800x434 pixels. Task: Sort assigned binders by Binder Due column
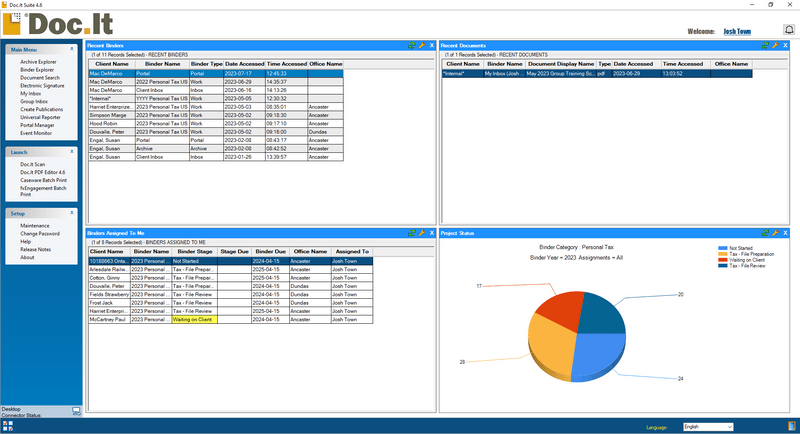pos(270,251)
